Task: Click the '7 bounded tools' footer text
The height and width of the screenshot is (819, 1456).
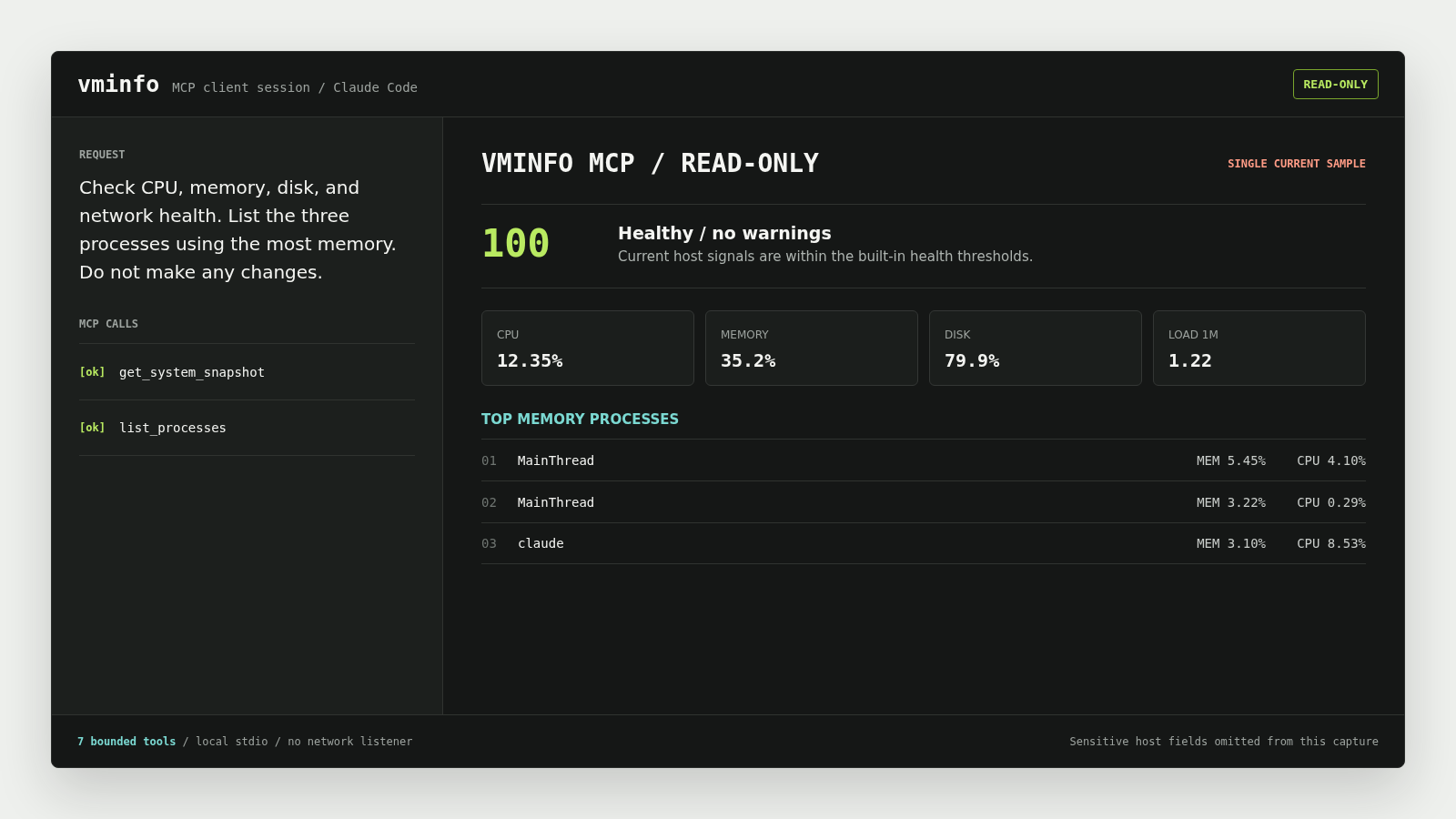Action: click(x=126, y=742)
